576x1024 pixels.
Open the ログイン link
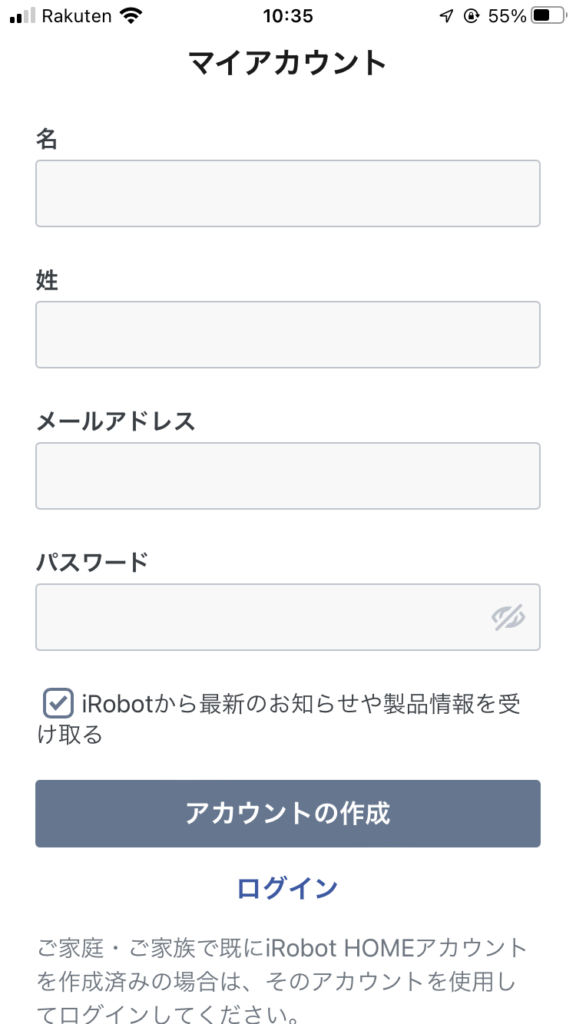pyautogui.click(x=287, y=888)
